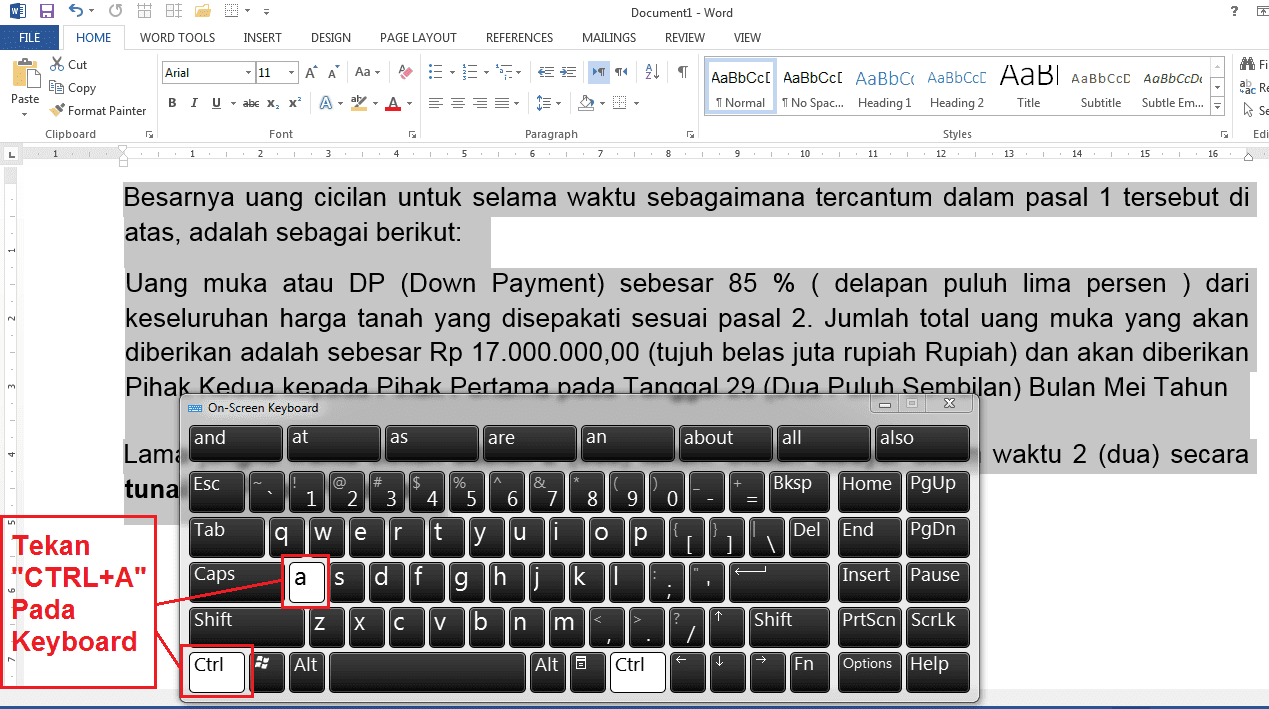
Task: Toggle bold formatting in the Font group
Action: coord(172,103)
